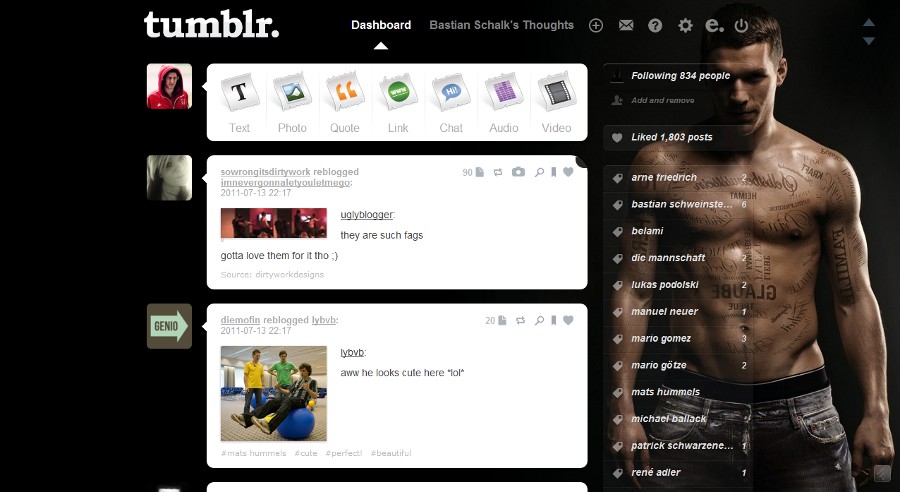Screen dimensions: 900x492
Task: Open lybvb link in reblog header
Action: point(324,320)
